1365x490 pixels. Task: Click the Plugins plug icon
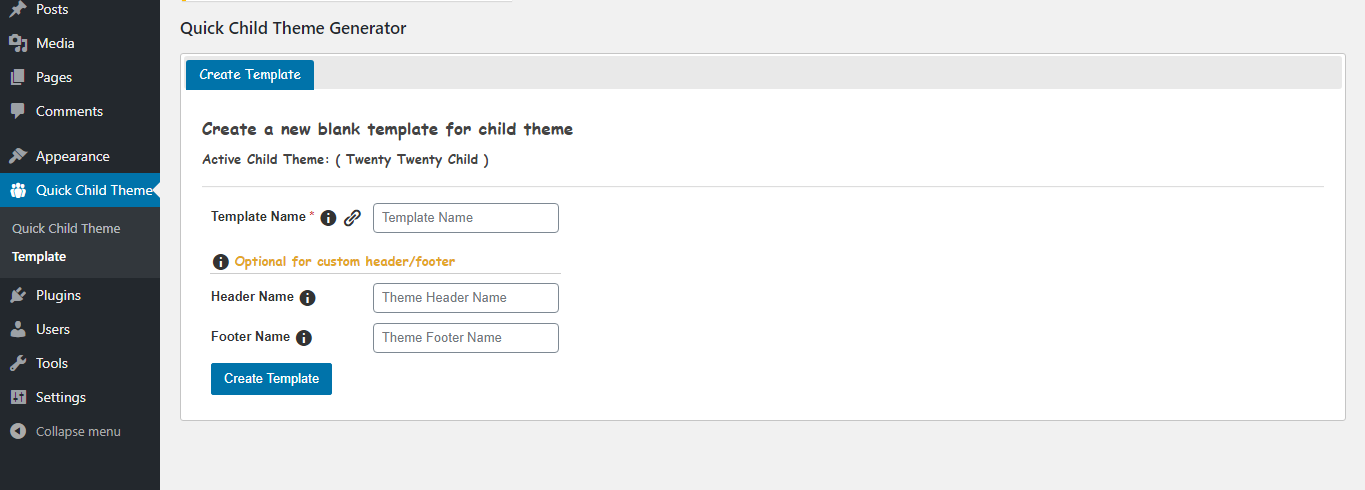click(x=18, y=295)
